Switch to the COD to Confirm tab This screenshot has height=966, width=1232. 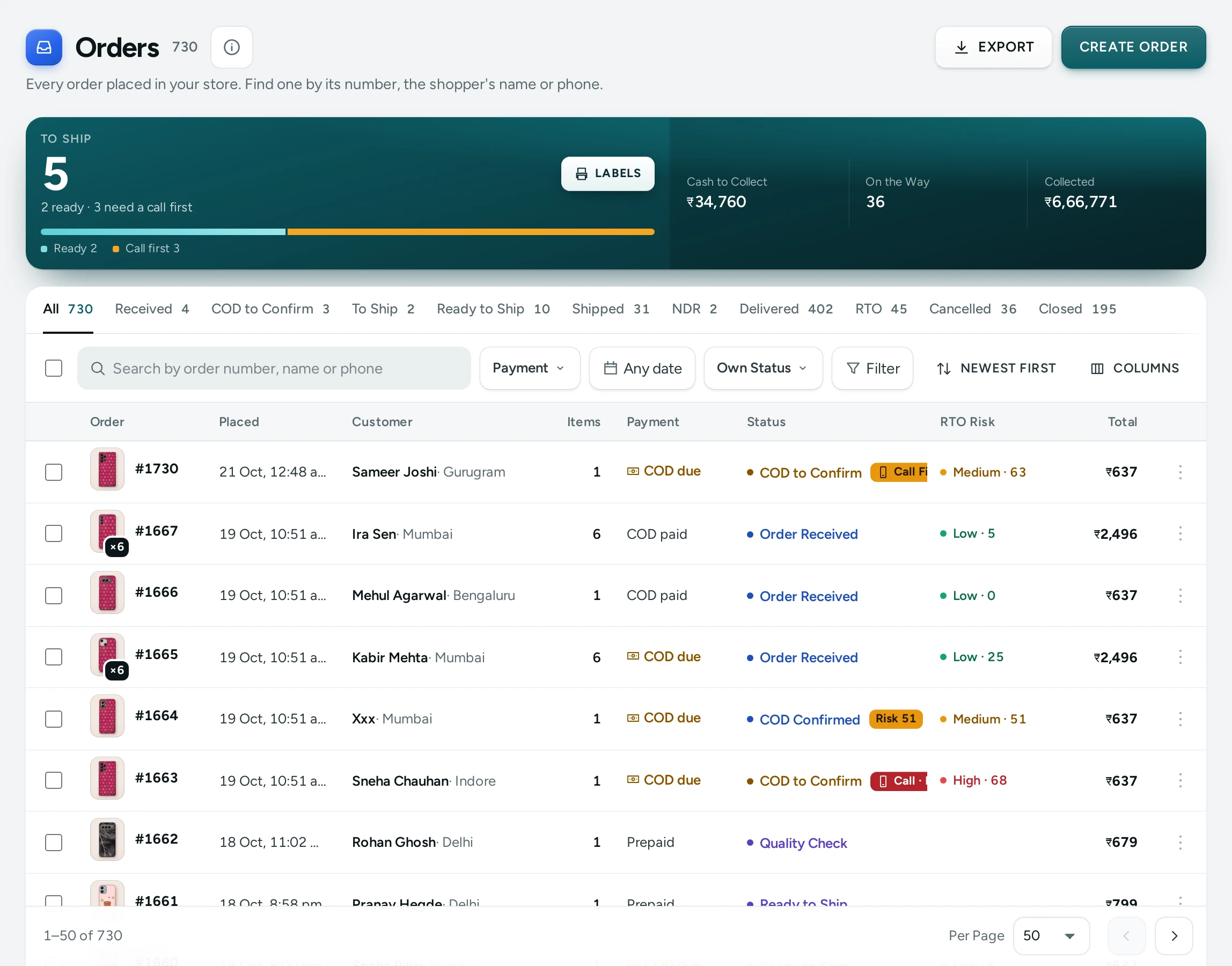270,309
